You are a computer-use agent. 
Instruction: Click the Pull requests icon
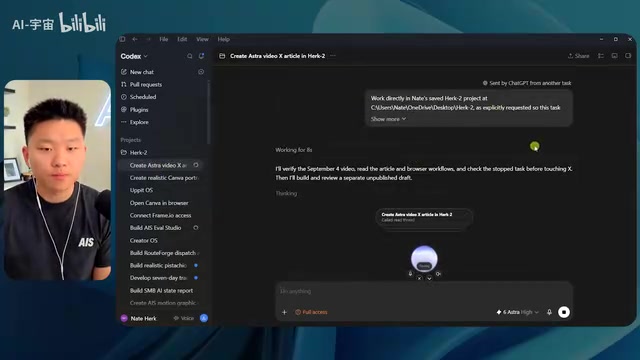124,84
